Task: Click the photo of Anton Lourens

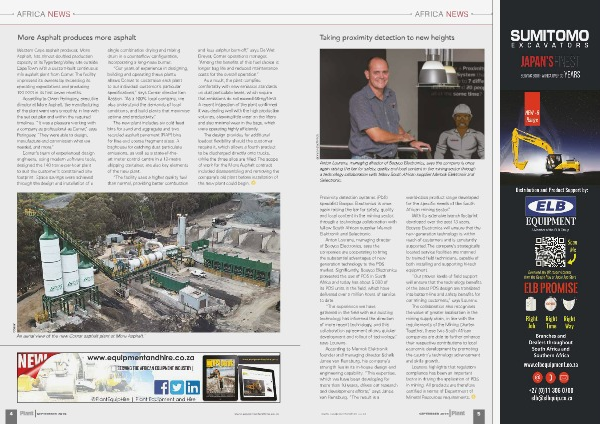Action: point(402,104)
